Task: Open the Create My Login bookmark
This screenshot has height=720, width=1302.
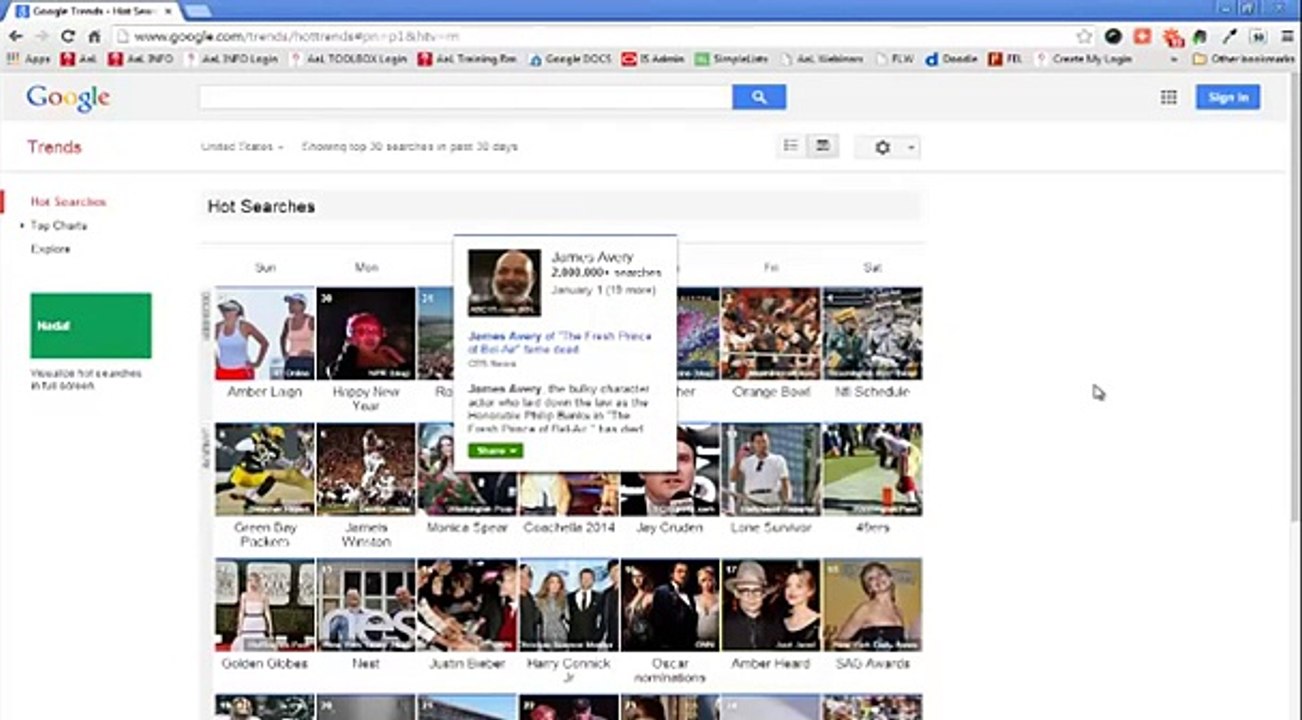Action: click(1084, 59)
